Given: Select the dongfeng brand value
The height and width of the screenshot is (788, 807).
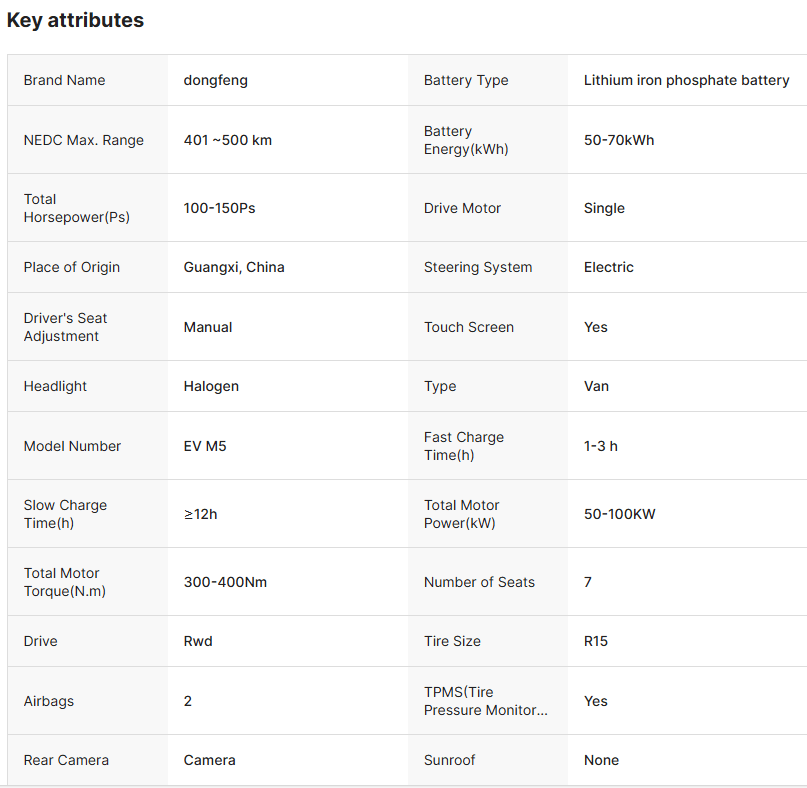Looking at the screenshot, I should (x=215, y=80).
